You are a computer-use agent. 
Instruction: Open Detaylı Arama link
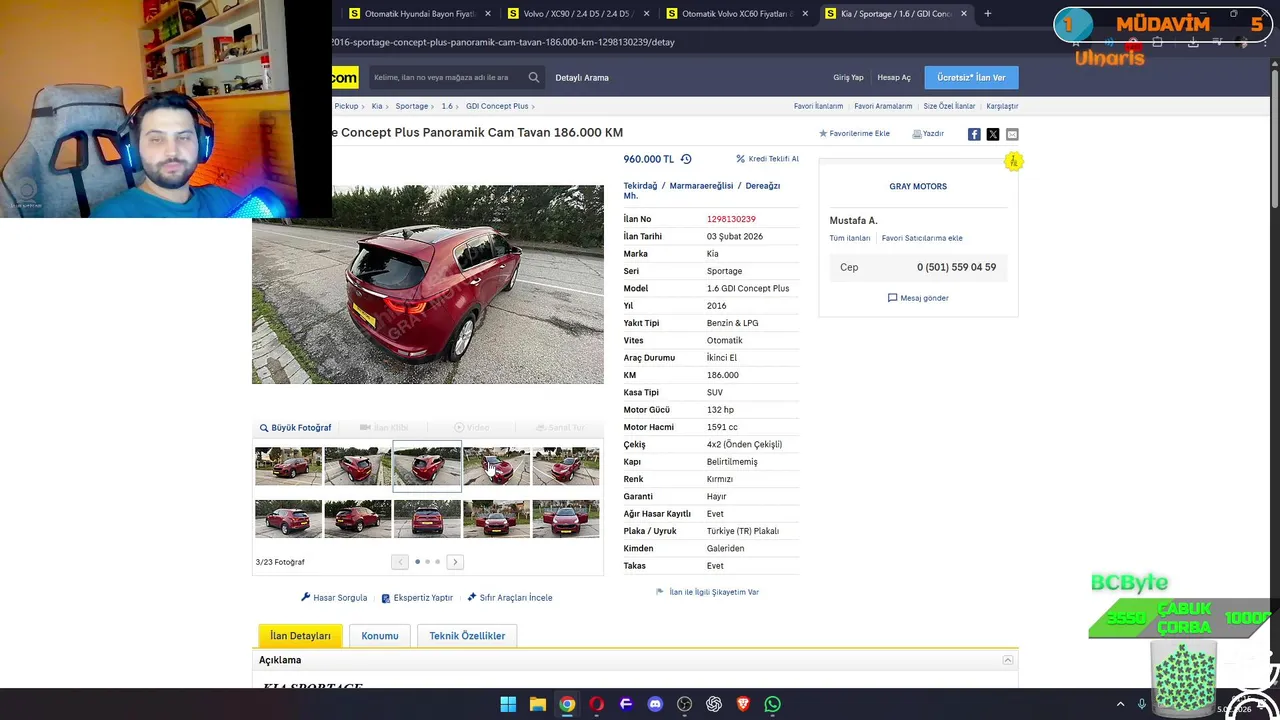(582, 77)
